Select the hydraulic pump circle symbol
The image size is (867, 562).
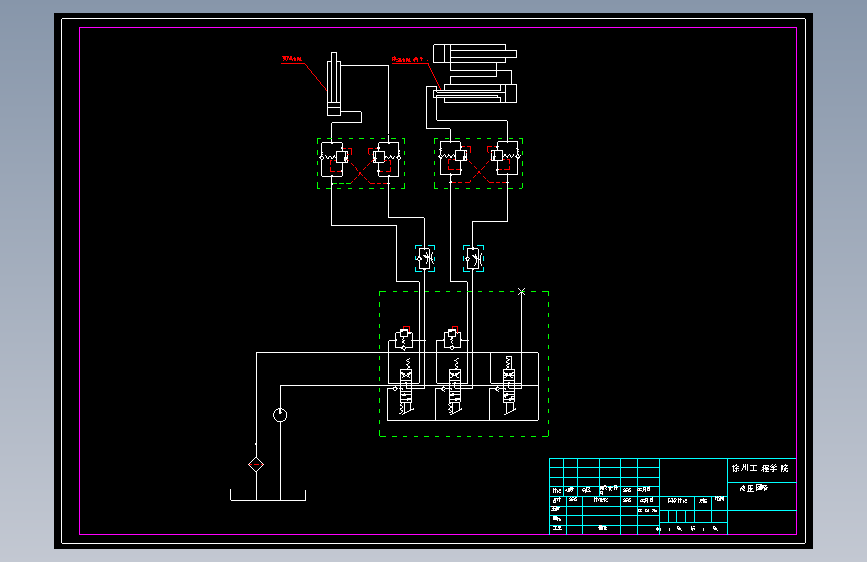tap(280, 415)
